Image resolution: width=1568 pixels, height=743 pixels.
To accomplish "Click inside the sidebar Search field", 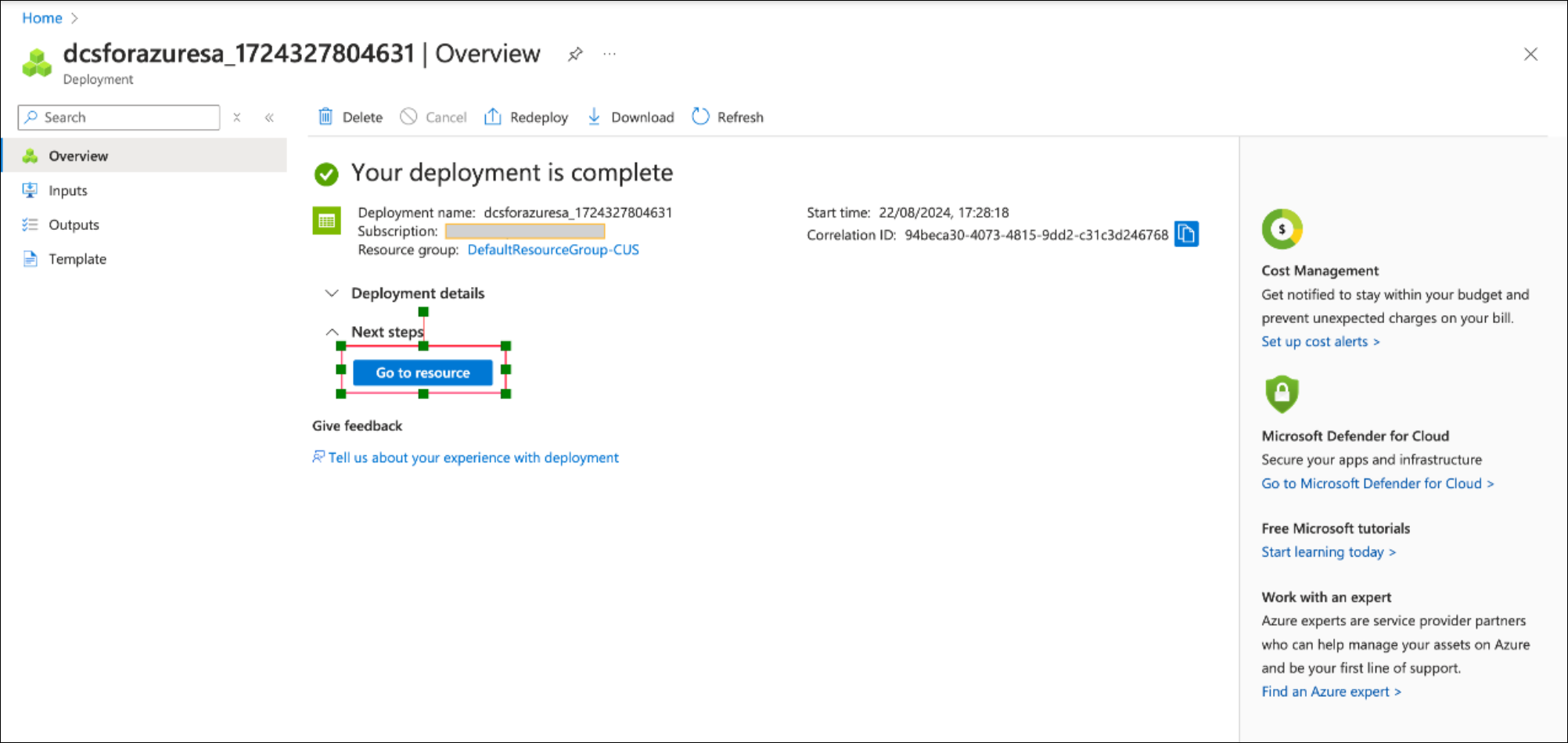I will click(x=125, y=117).
